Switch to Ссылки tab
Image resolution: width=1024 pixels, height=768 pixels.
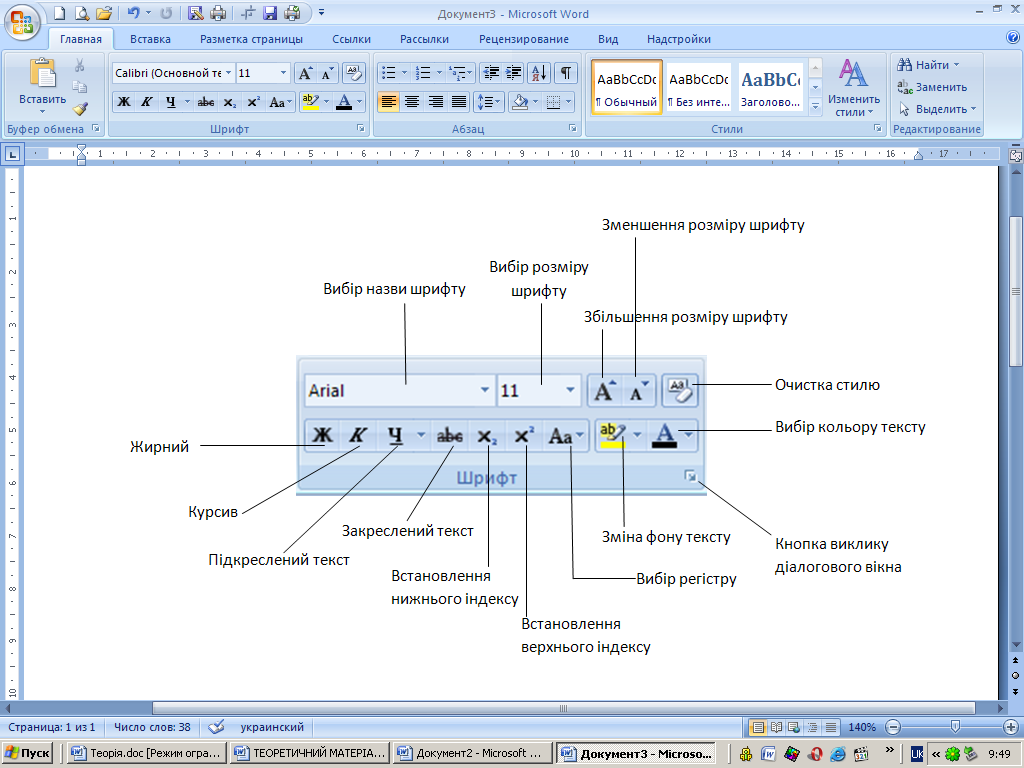pyautogui.click(x=351, y=39)
